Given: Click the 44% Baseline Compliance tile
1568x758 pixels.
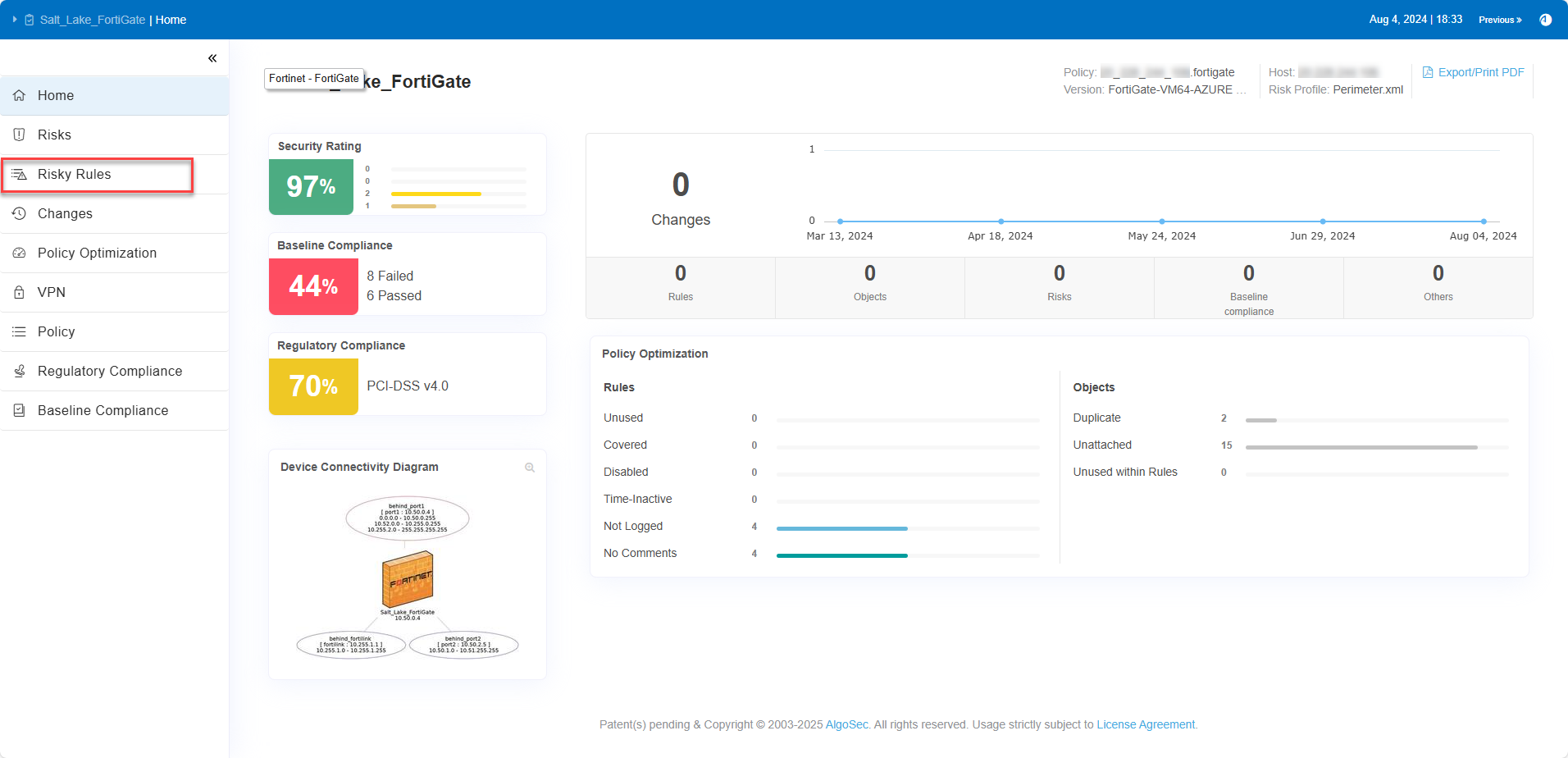Looking at the screenshot, I should pos(313,286).
